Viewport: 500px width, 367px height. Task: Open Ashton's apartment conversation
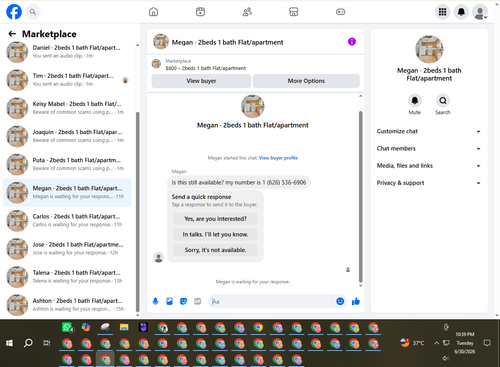point(68,305)
